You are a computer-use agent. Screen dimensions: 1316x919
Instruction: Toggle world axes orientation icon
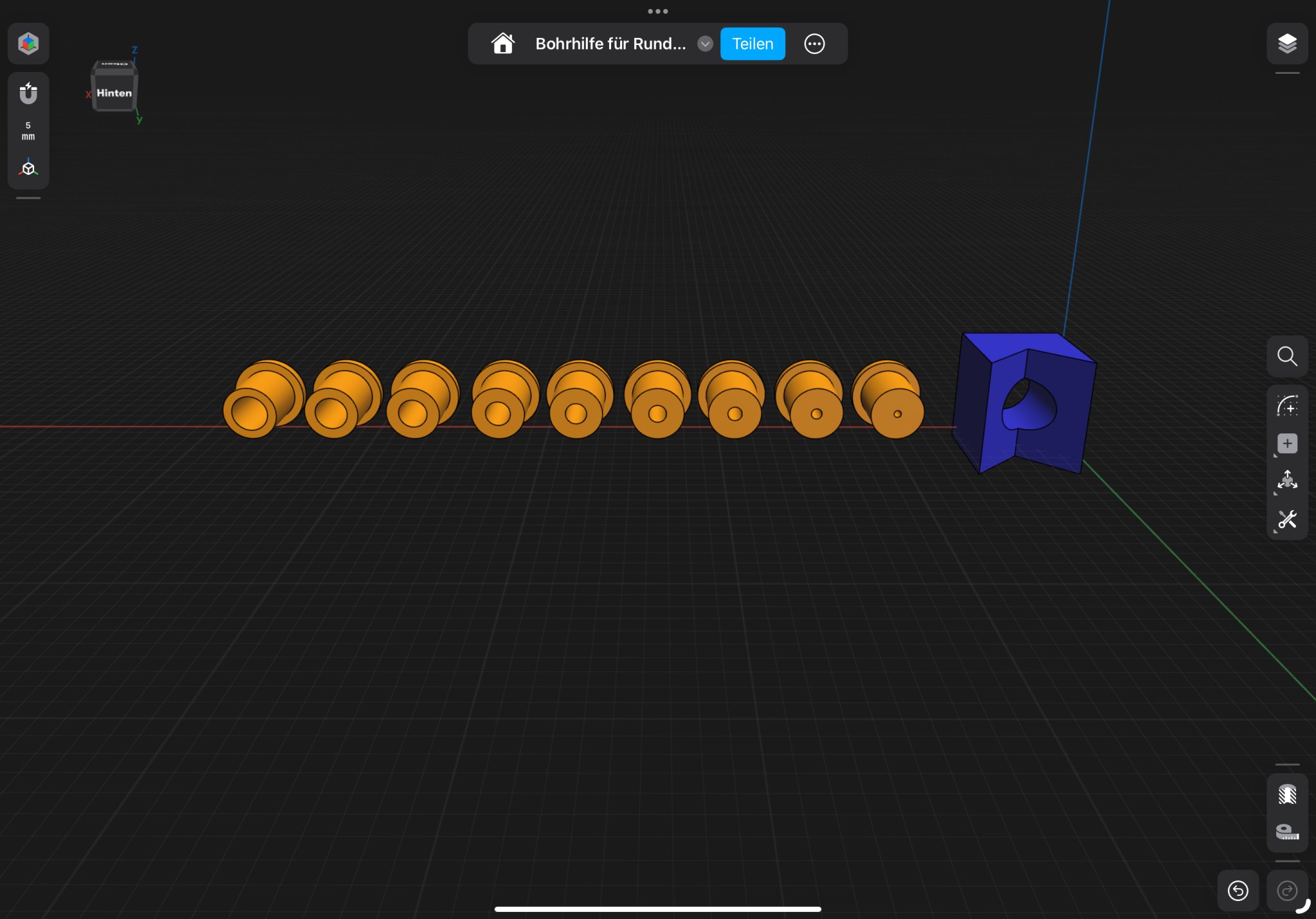click(x=28, y=168)
